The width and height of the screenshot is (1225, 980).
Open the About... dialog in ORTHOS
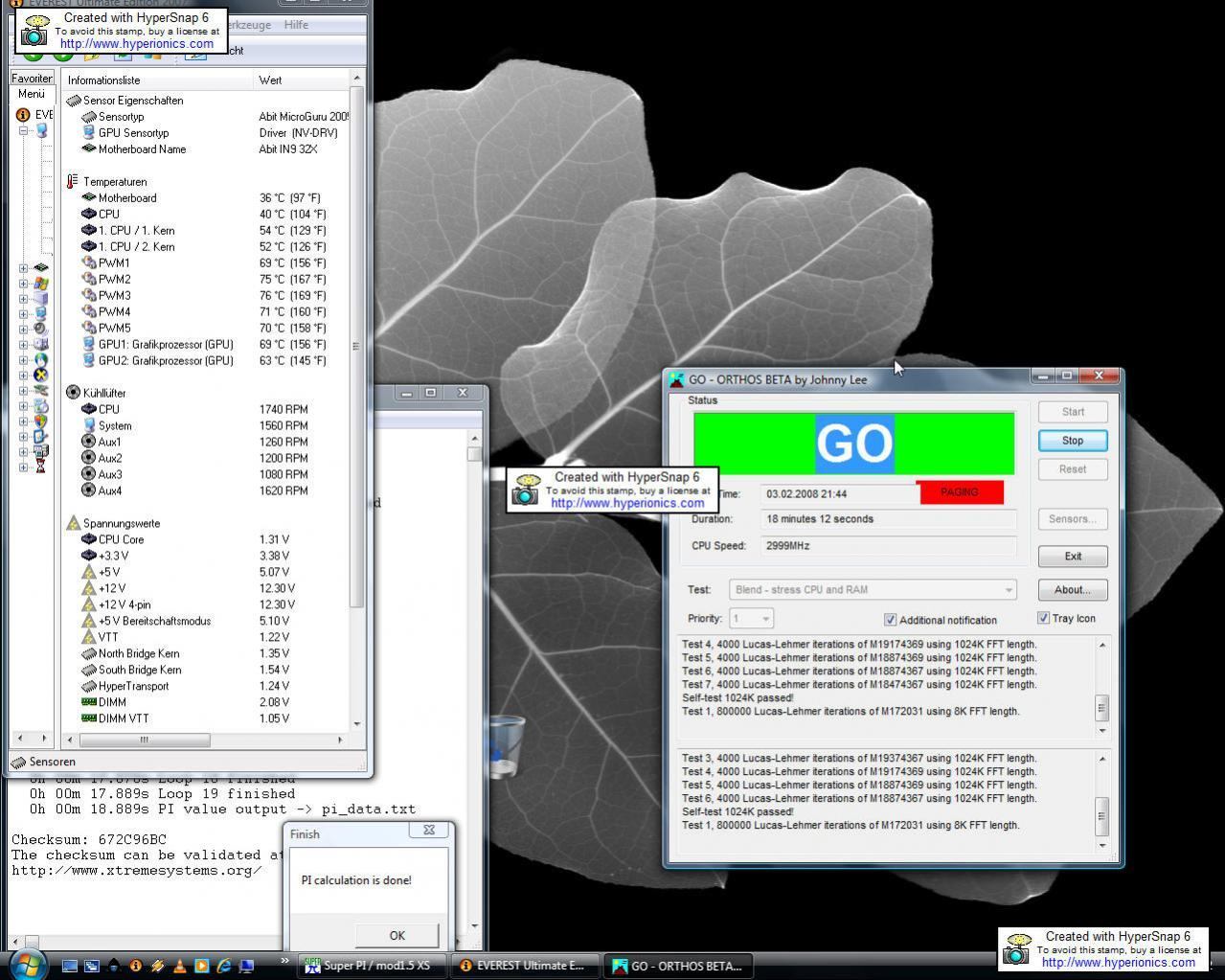tap(1073, 590)
